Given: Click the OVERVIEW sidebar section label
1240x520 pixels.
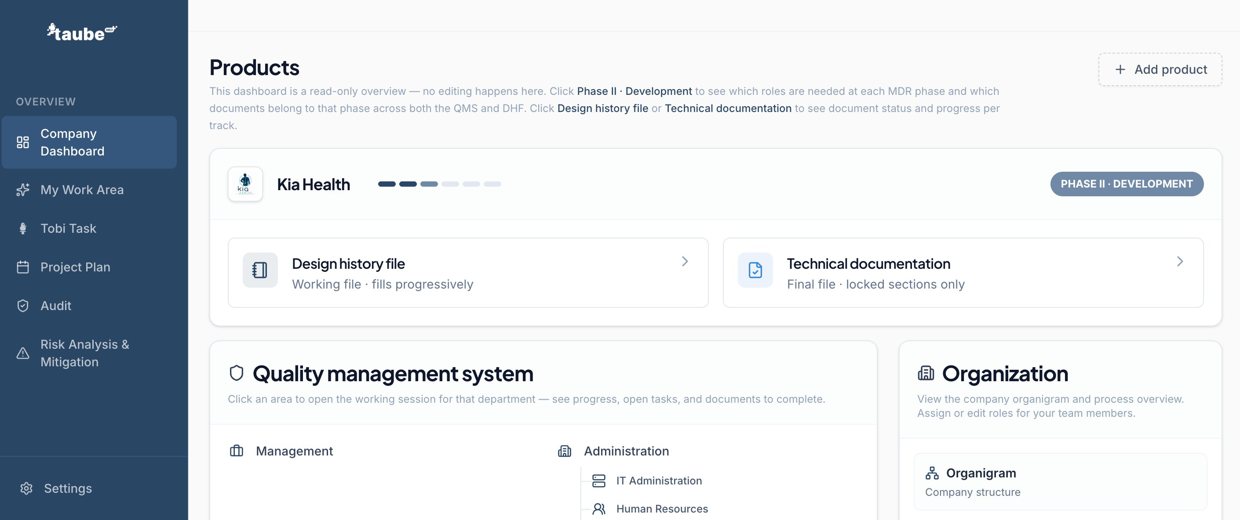Looking at the screenshot, I should [46, 102].
